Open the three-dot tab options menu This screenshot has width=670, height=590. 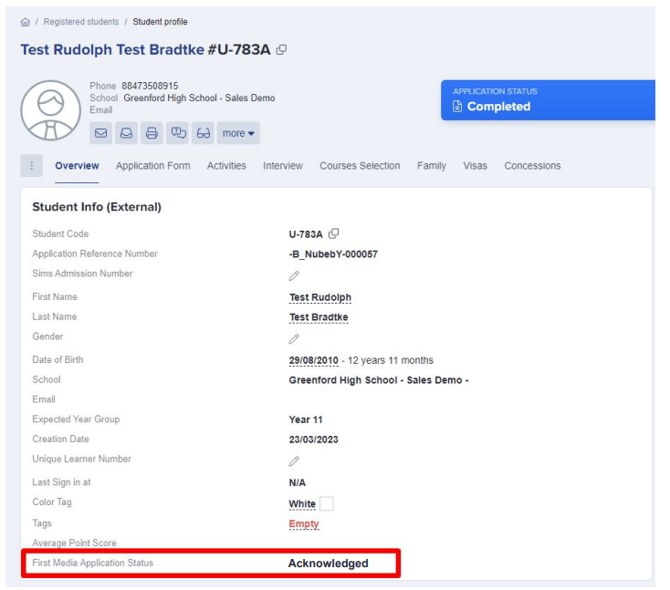click(31, 166)
